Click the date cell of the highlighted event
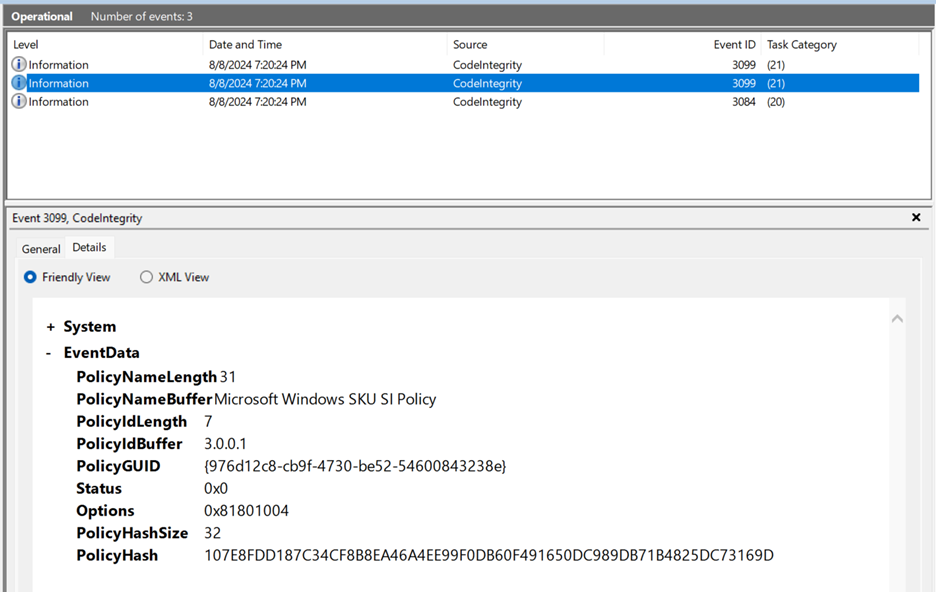 click(x=257, y=83)
